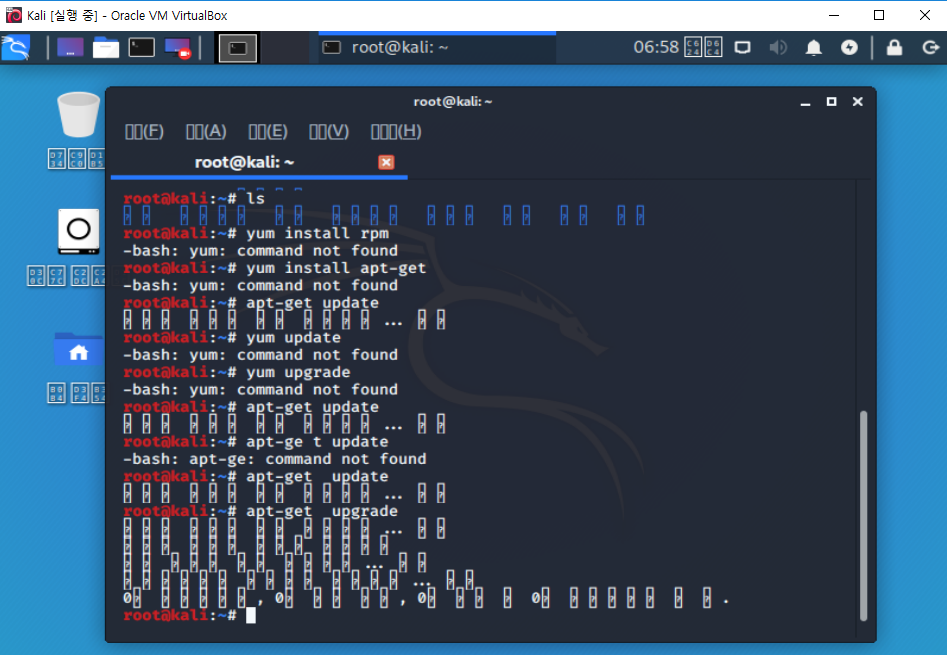Open the File System drive desktop icon
The width and height of the screenshot is (947, 655).
(x=78, y=232)
